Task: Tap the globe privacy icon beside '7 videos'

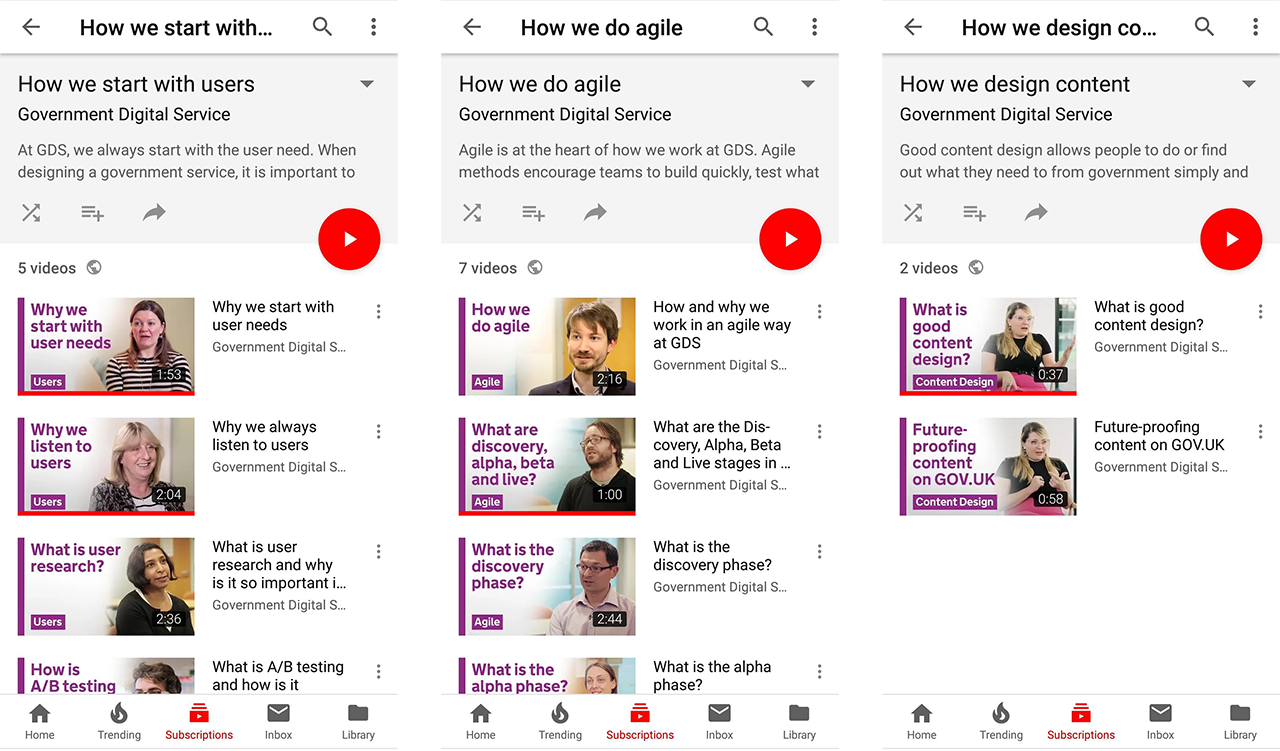Action: [535, 267]
